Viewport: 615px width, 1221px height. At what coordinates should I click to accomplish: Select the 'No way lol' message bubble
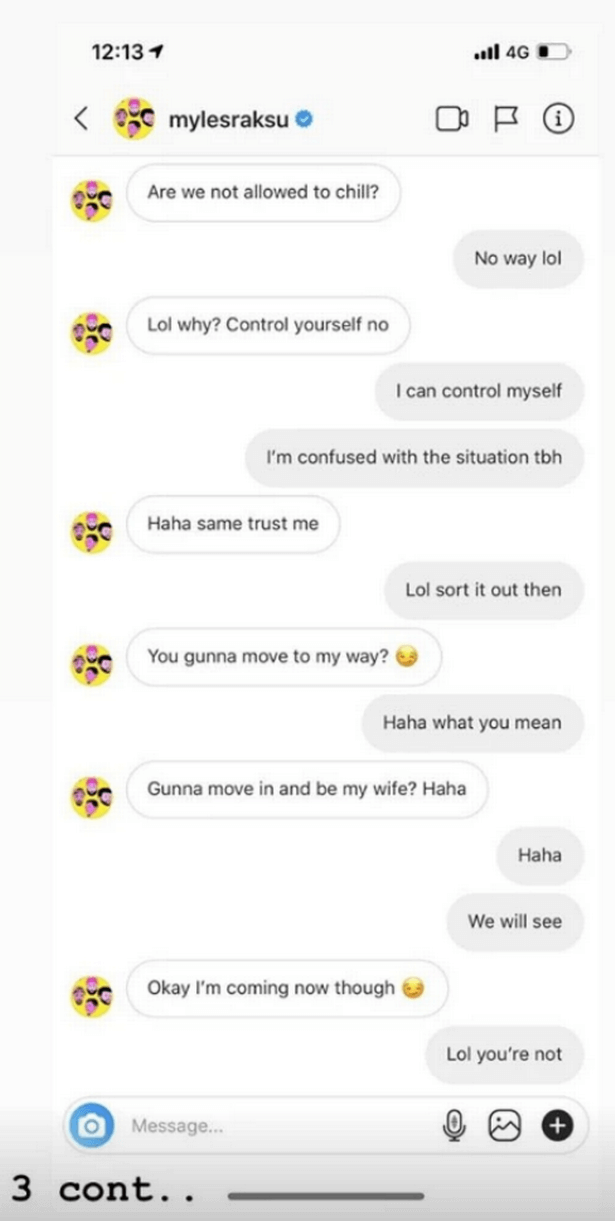point(518,259)
